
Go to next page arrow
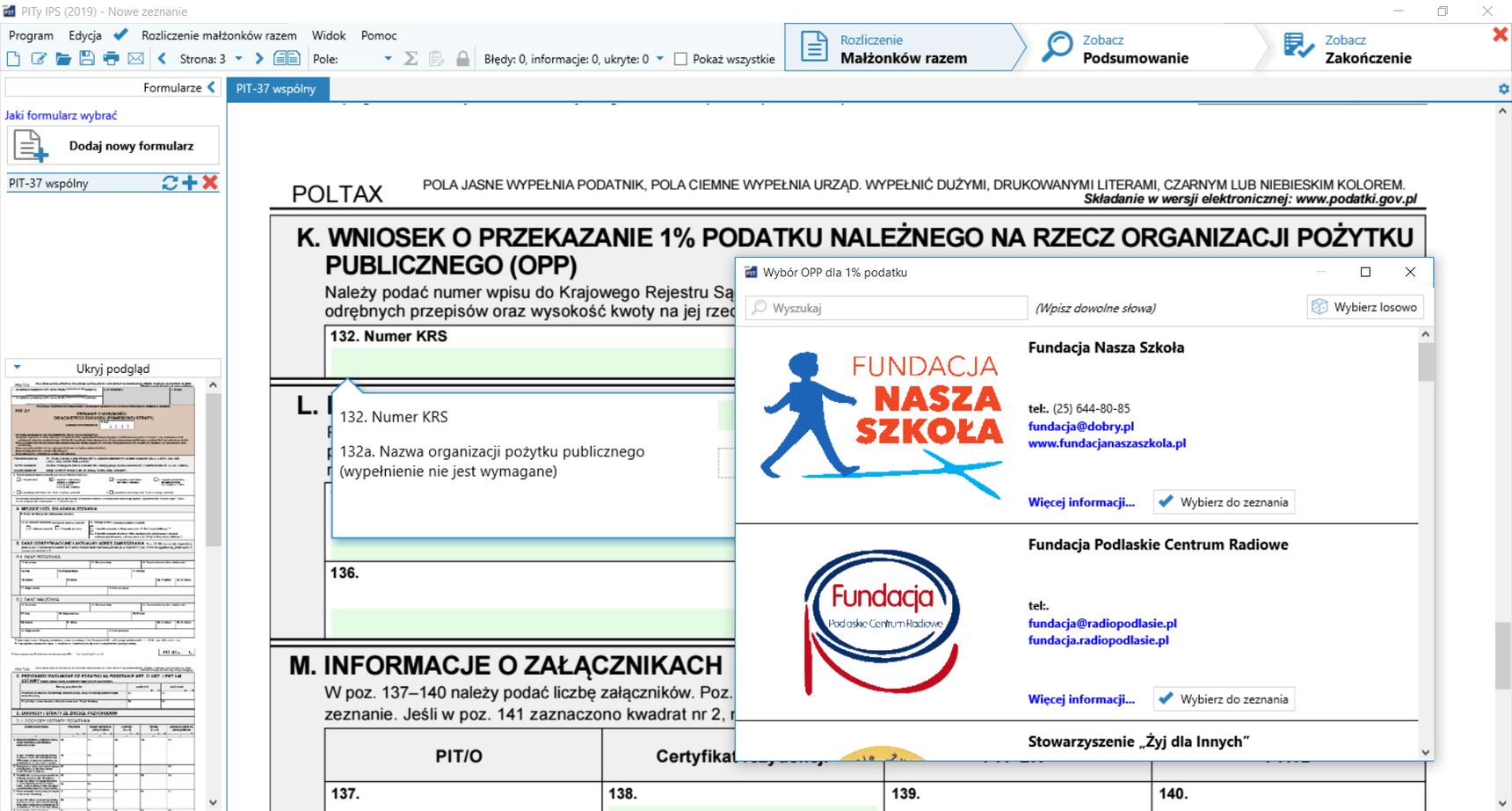click(x=258, y=59)
